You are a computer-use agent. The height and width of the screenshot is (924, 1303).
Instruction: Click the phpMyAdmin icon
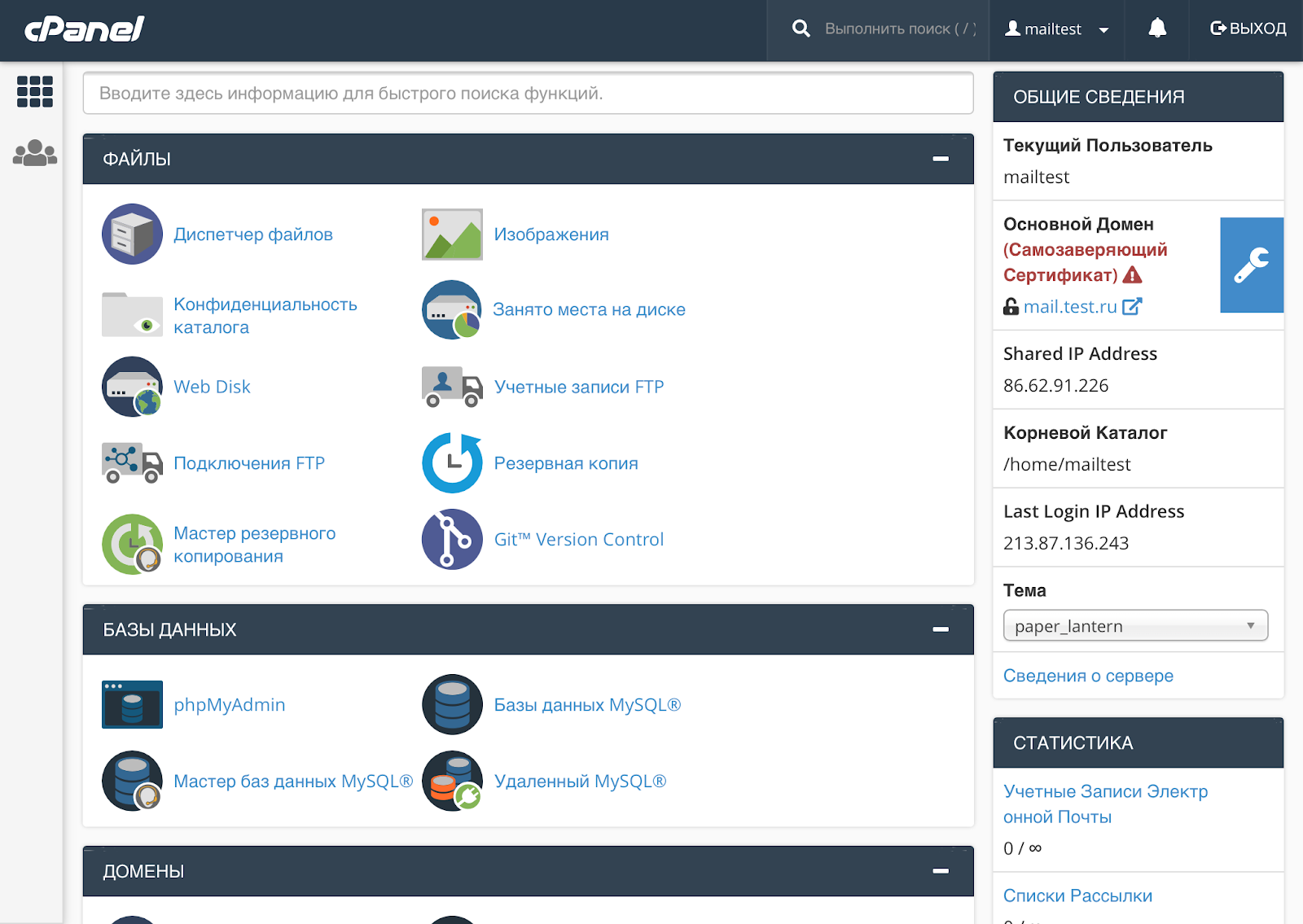[x=132, y=704]
